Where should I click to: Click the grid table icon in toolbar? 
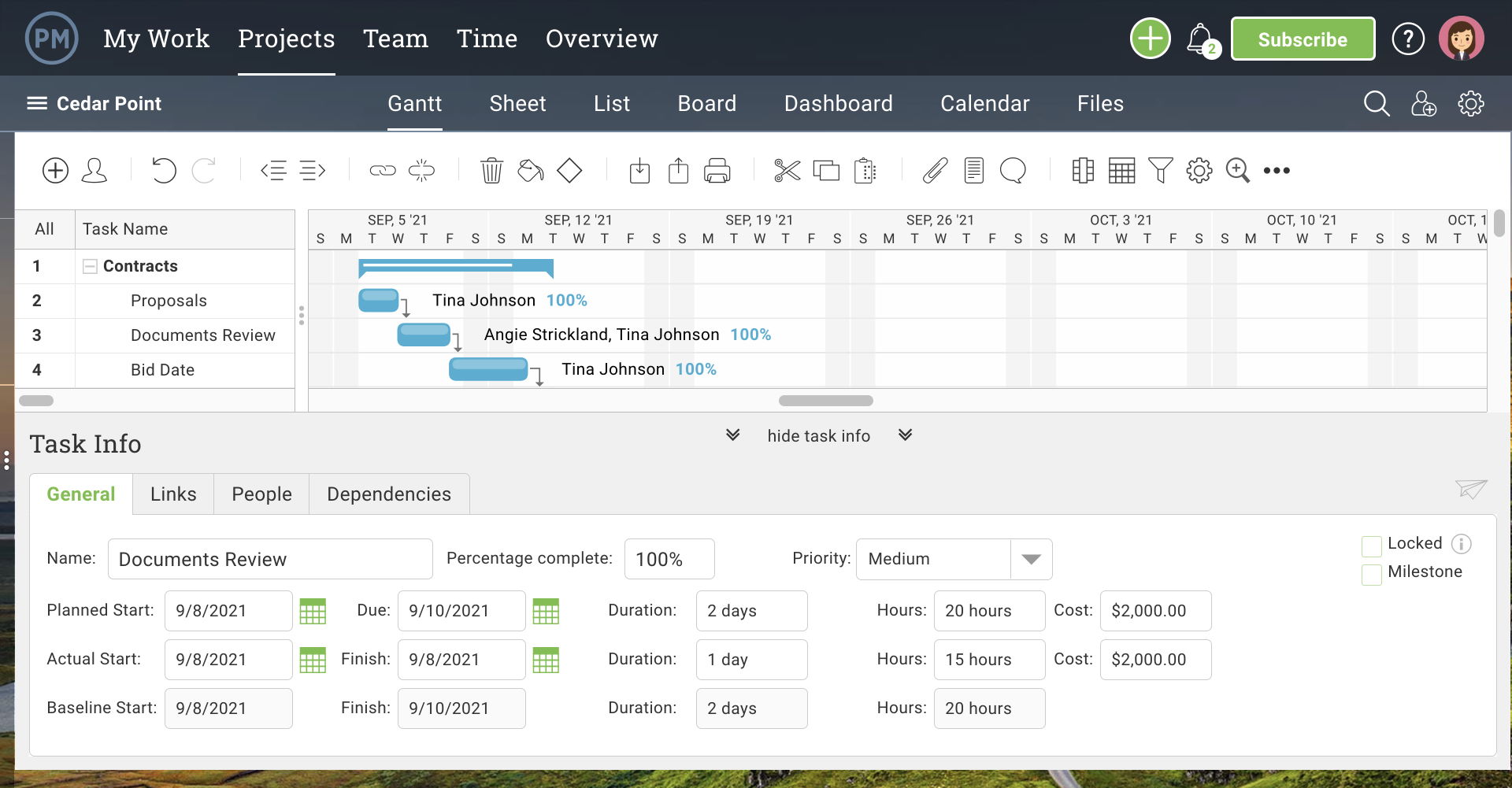click(1121, 171)
